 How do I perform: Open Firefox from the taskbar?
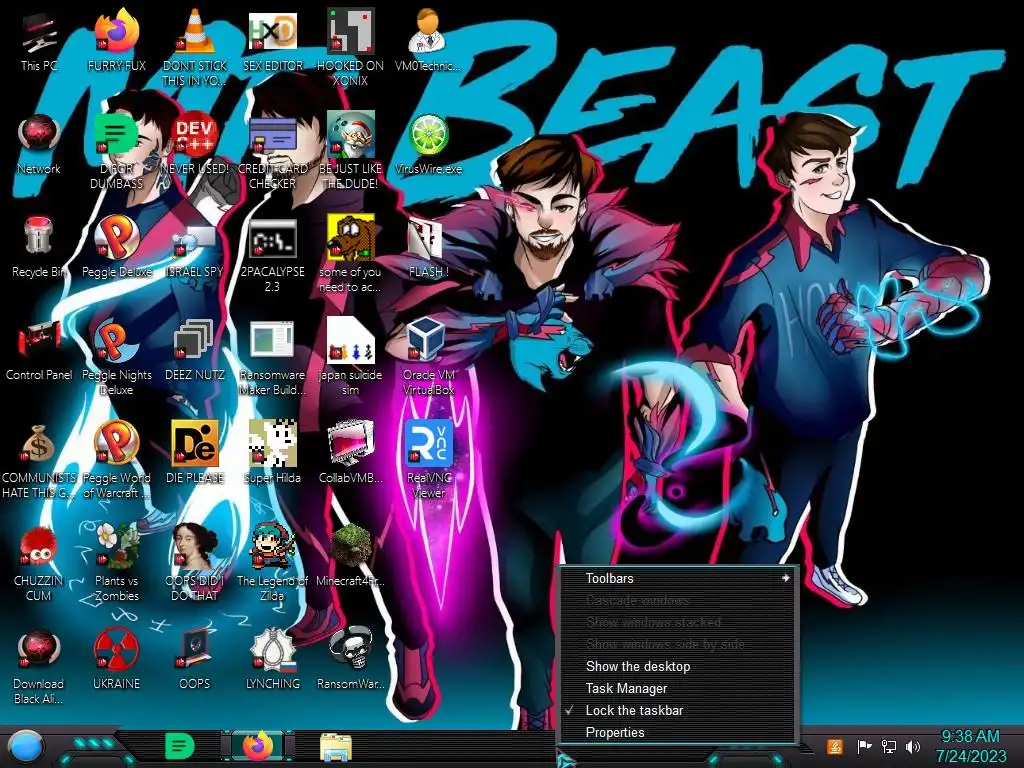(x=258, y=746)
